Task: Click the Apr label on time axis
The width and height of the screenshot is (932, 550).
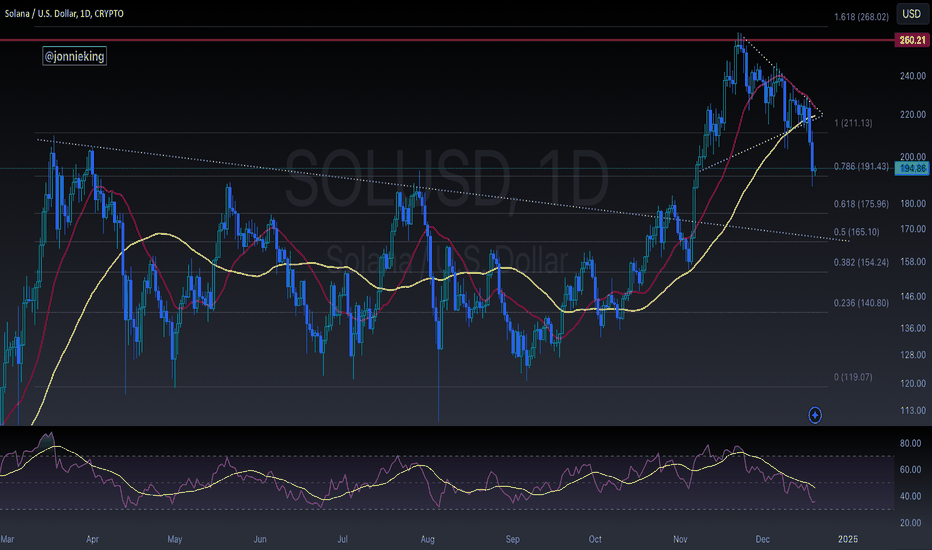Action: tap(92, 539)
